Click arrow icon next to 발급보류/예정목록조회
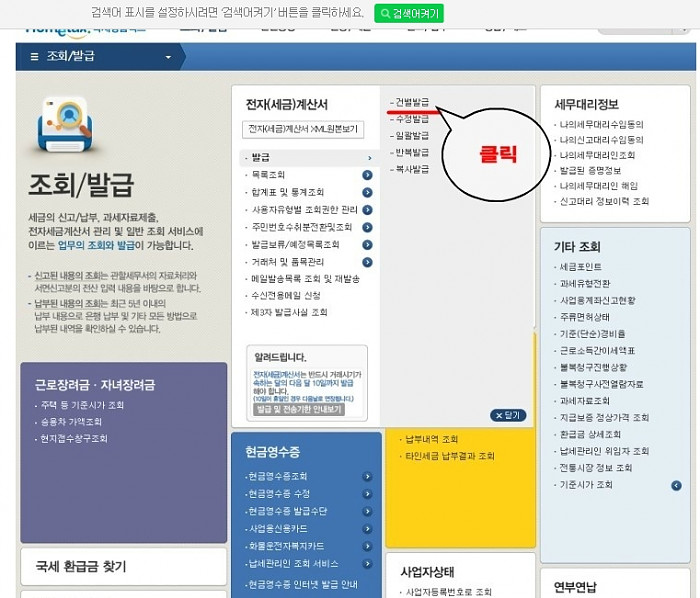 point(367,244)
